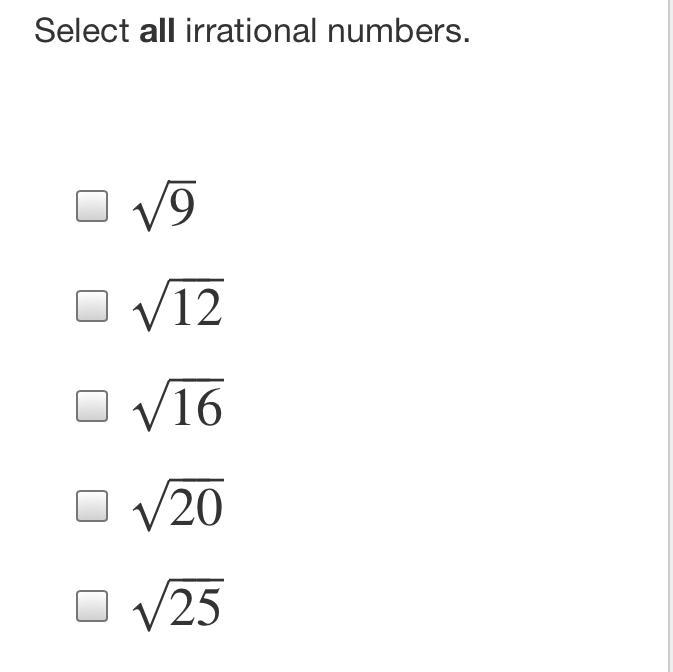Click the 'Select all irrational numbers' prompt
Image resolution: width=673 pixels, height=672 pixels.
[252, 31]
